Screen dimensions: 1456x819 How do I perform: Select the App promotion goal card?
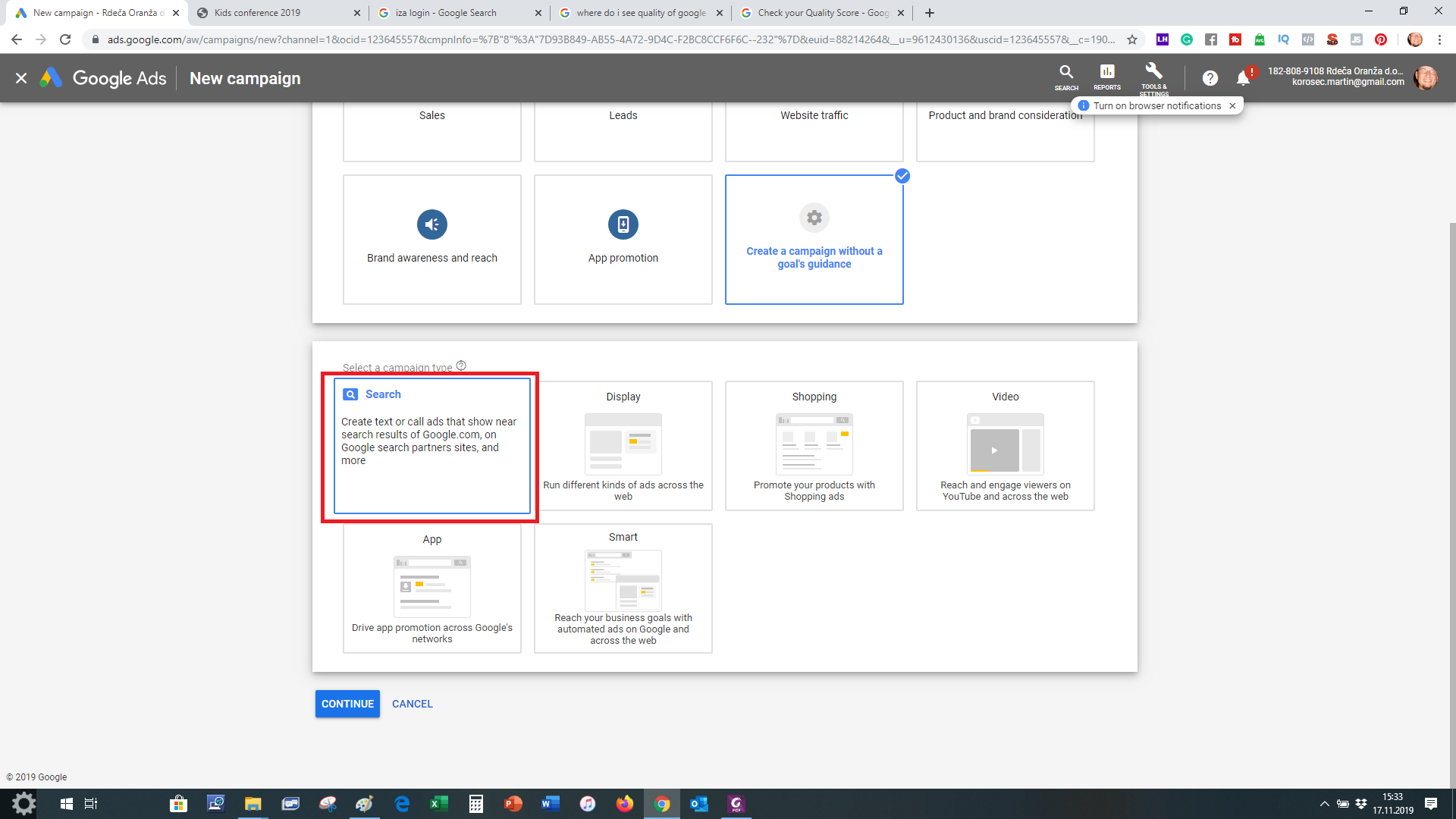(x=623, y=240)
